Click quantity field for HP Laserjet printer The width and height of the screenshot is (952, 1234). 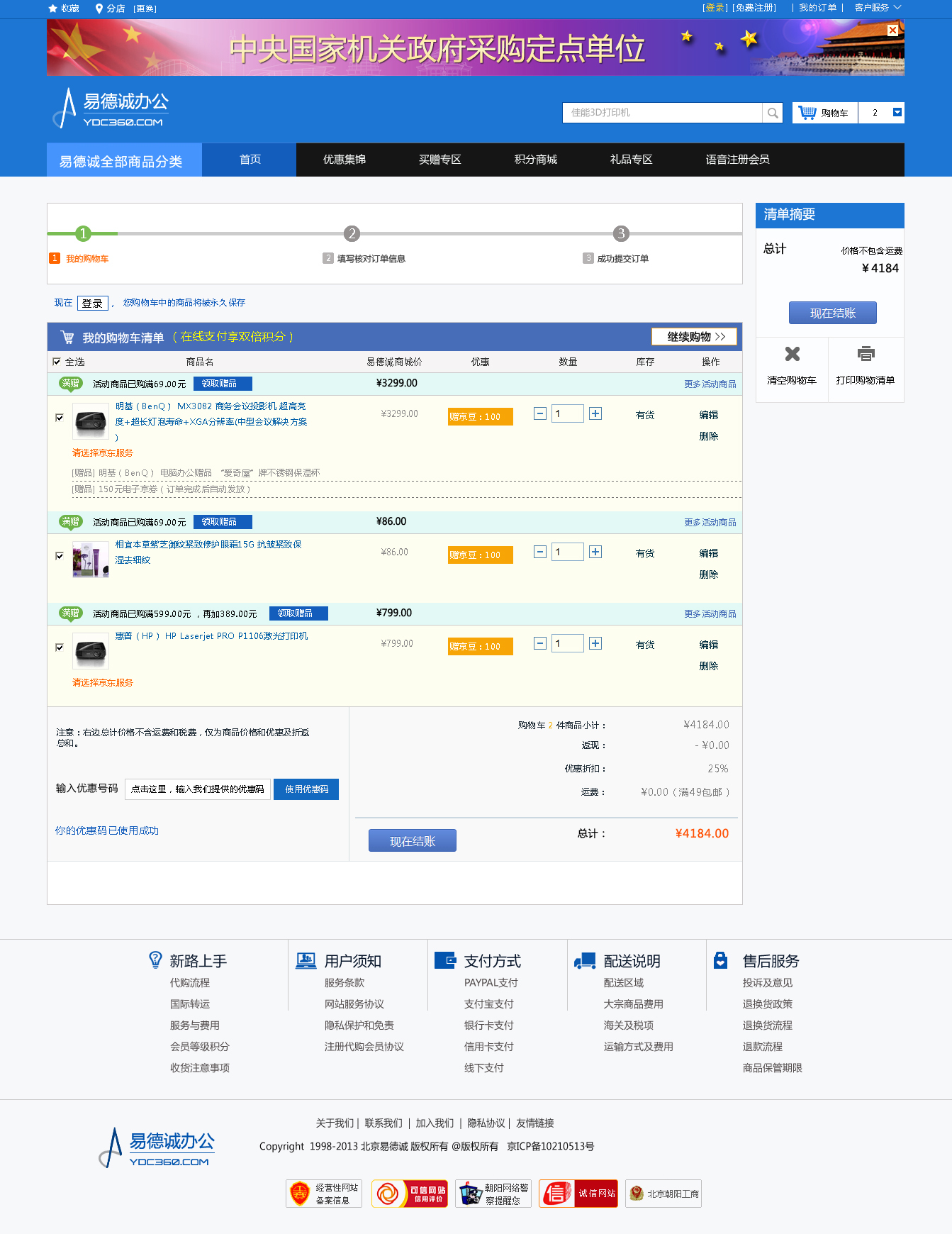point(568,643)
